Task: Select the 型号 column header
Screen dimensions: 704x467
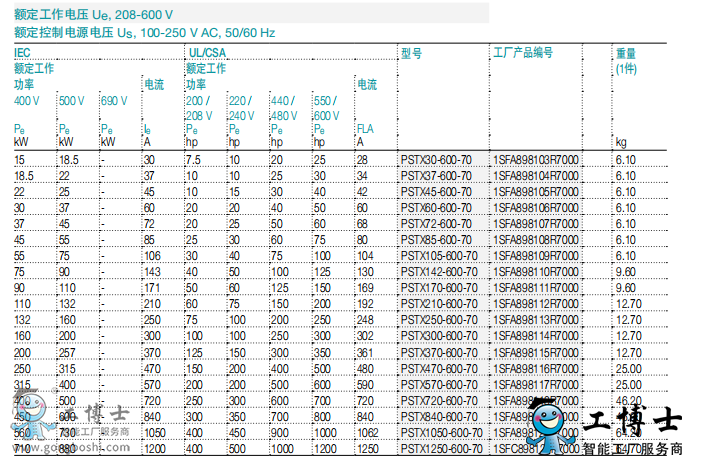Action: 411,54
